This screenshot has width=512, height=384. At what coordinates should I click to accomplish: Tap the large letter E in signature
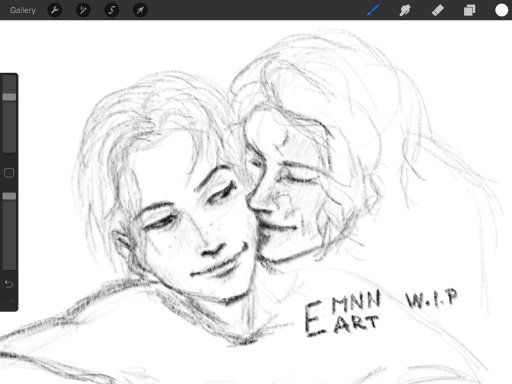point(314,319)
